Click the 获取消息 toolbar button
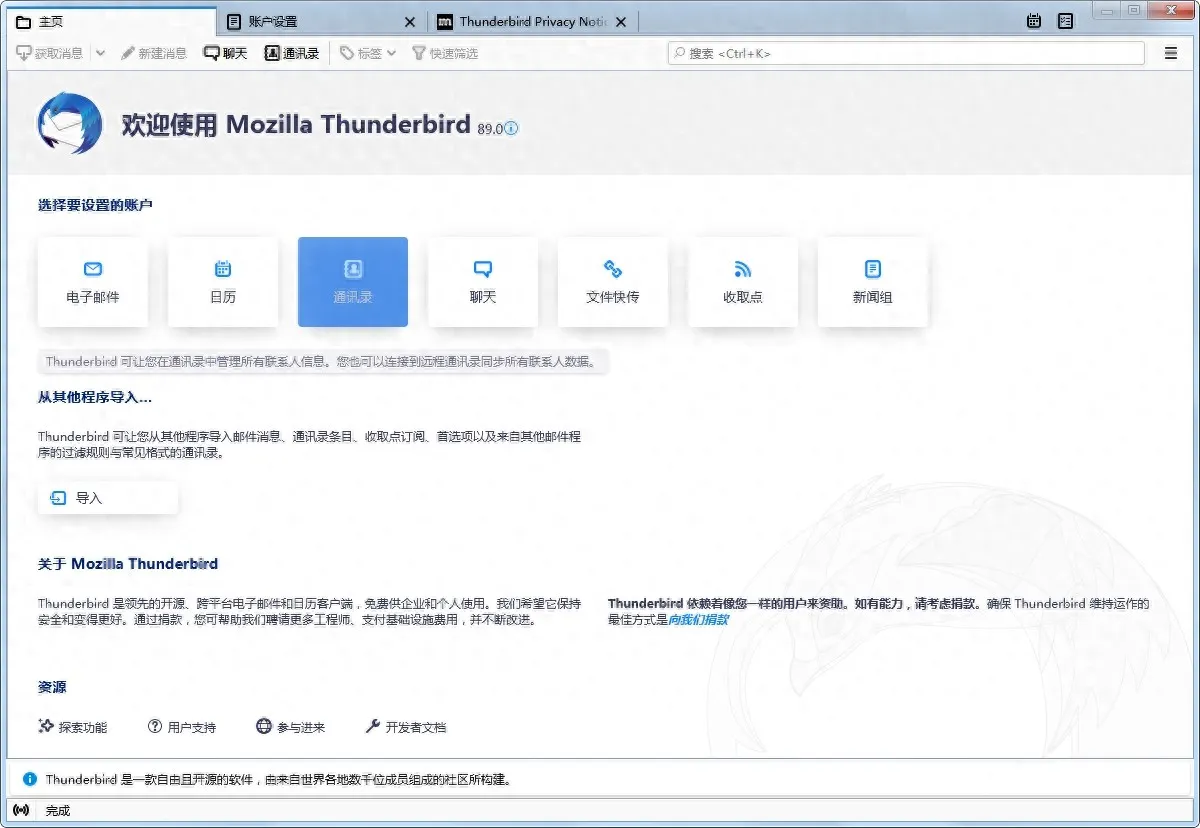This screenshot has height=828, width=1200. pyautogui.click(x=50, y=53)
